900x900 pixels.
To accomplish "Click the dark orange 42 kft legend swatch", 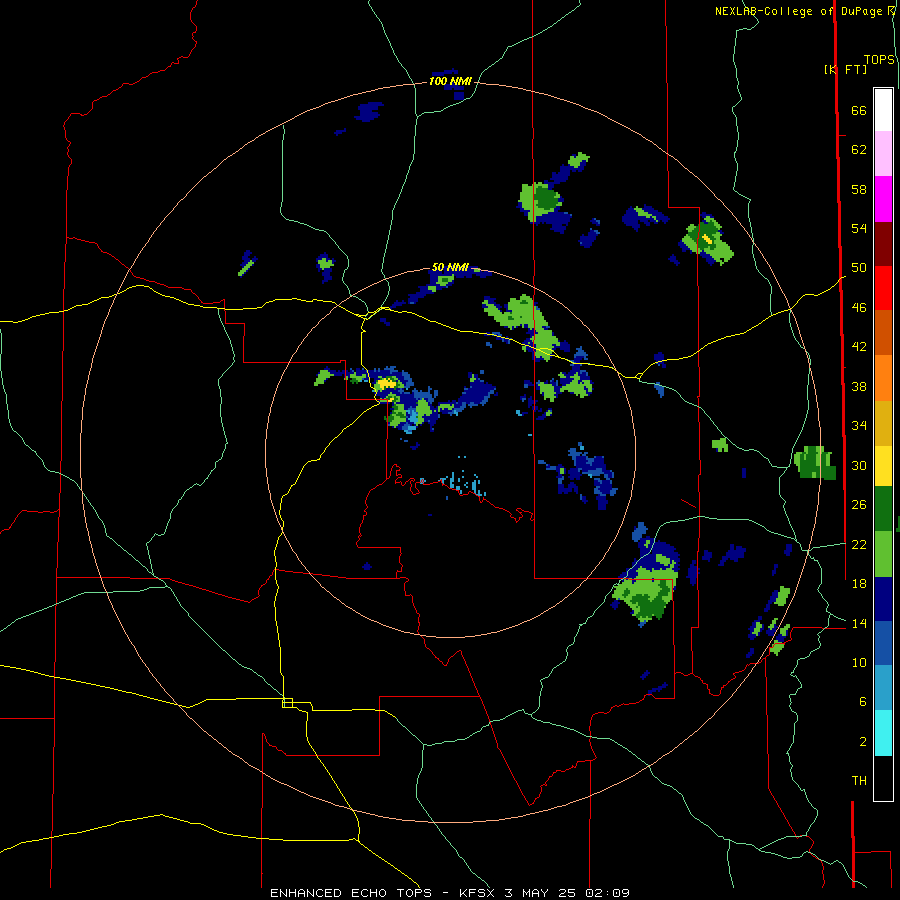I will [x=883, y=333].
